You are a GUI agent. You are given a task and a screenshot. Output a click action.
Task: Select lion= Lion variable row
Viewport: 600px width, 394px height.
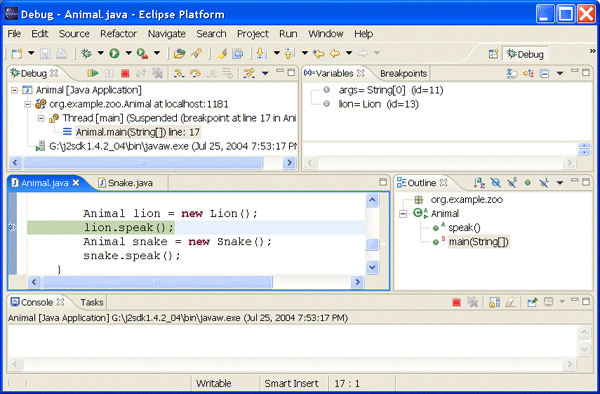(378, 104)
